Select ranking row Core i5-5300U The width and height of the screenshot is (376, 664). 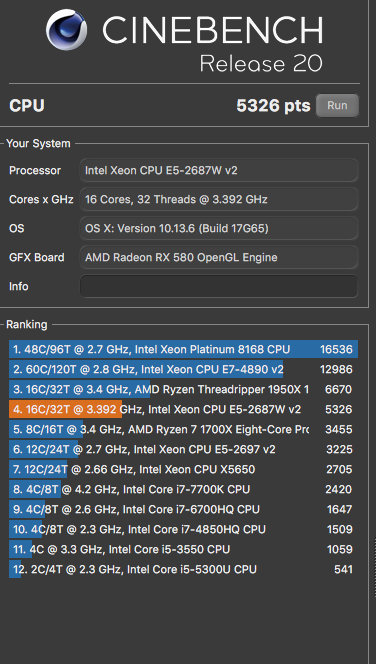click(x=183, y=569)
